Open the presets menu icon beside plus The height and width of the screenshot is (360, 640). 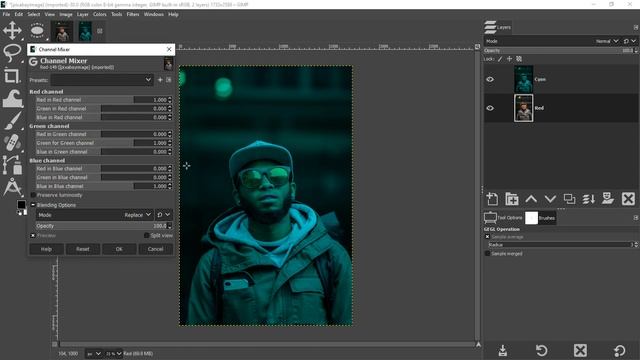click(169, 80)
